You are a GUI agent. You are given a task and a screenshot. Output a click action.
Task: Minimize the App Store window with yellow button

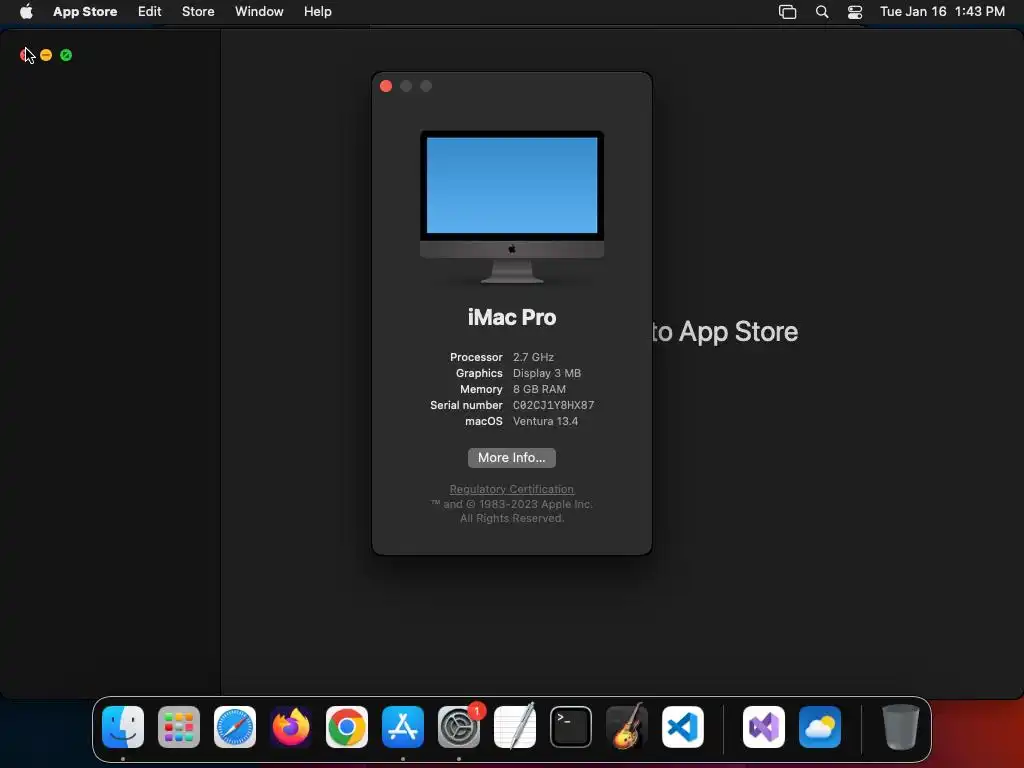pyautogui.click(x=46, y=55)
